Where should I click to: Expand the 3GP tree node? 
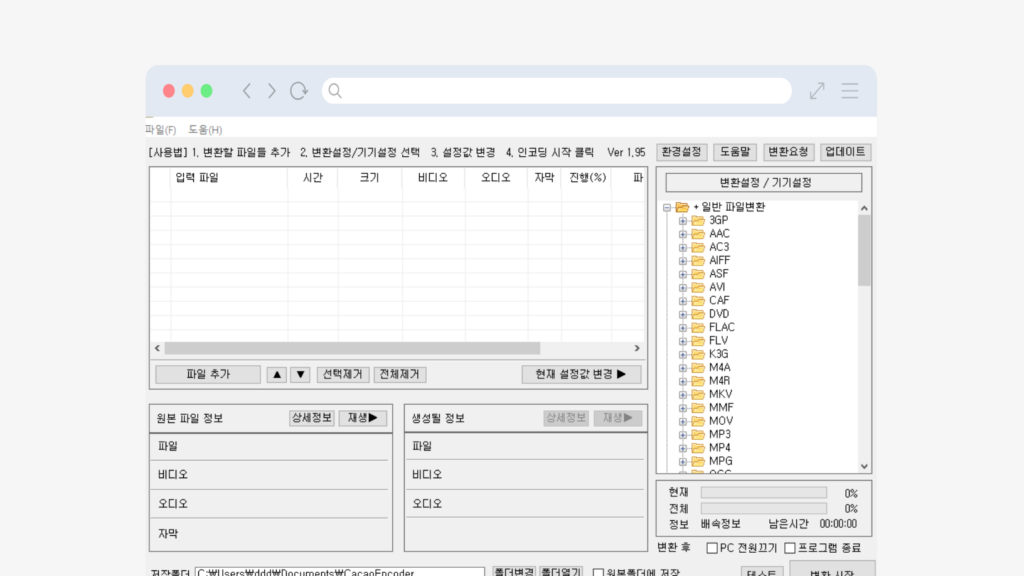click(684, 220)
